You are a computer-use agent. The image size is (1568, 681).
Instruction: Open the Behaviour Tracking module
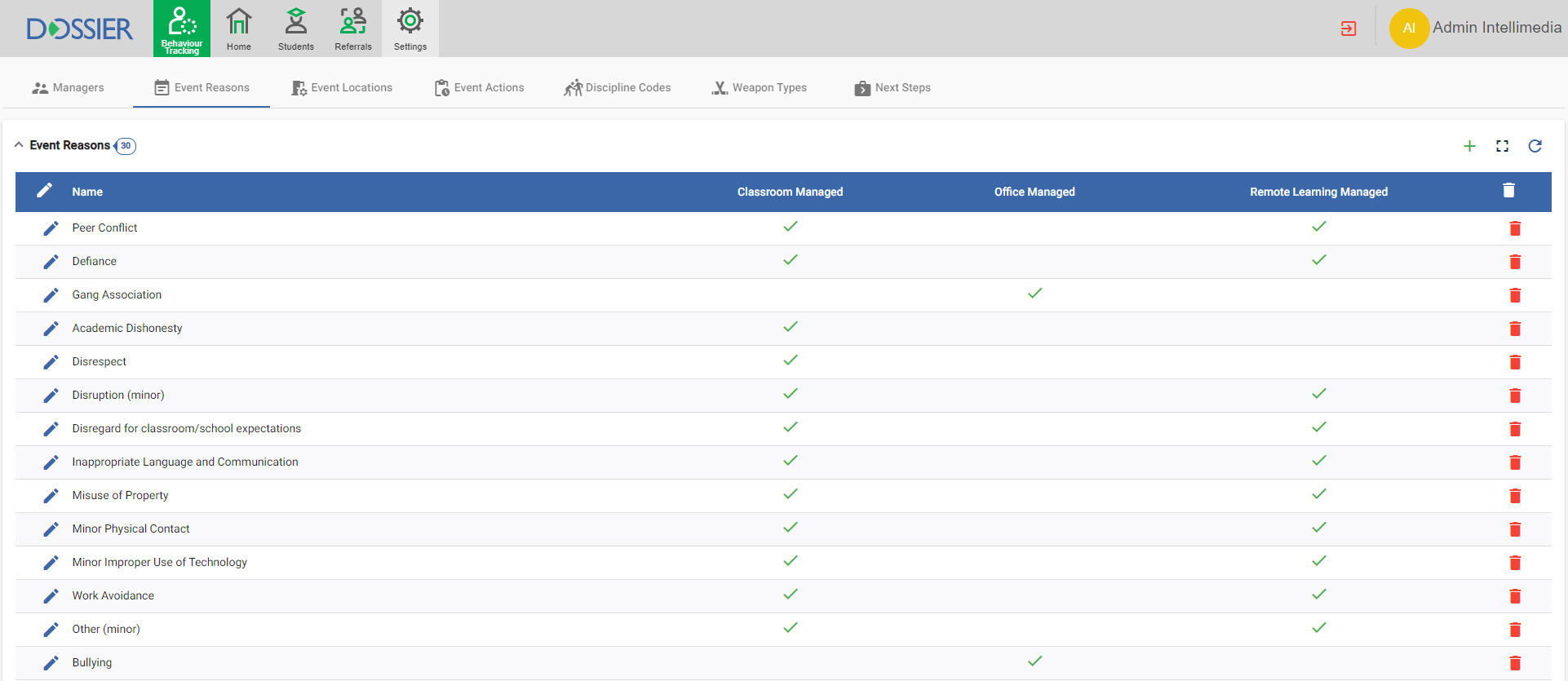pyautogui.click(x=181, y=29)
